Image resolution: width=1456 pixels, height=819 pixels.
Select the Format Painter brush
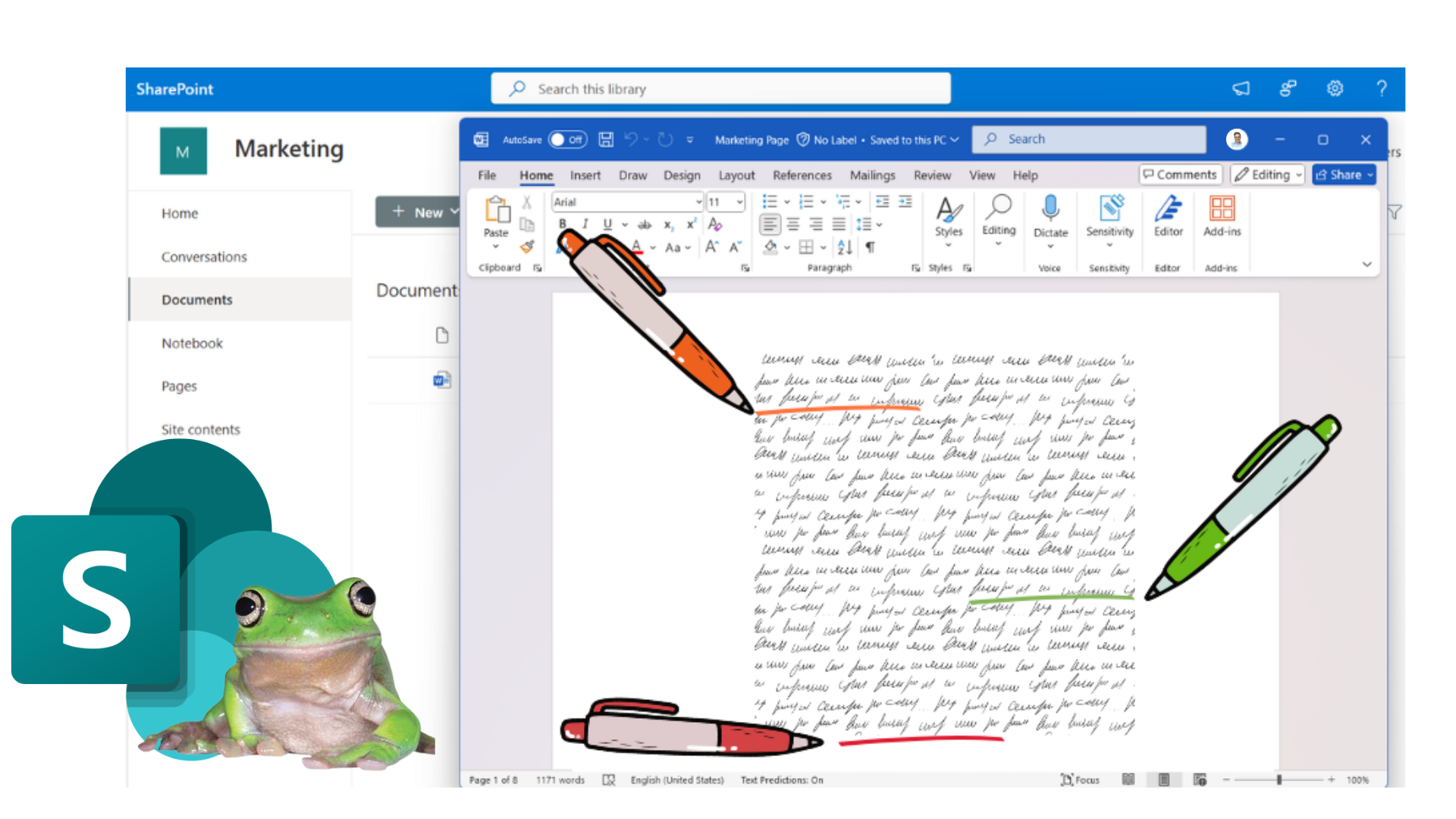tap(527, 246)
